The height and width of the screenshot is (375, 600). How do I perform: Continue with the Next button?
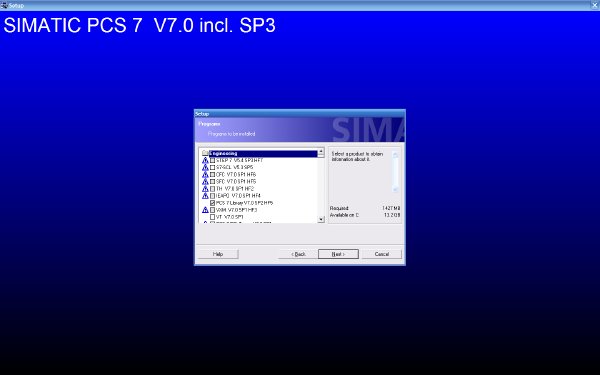pos(338,254)
